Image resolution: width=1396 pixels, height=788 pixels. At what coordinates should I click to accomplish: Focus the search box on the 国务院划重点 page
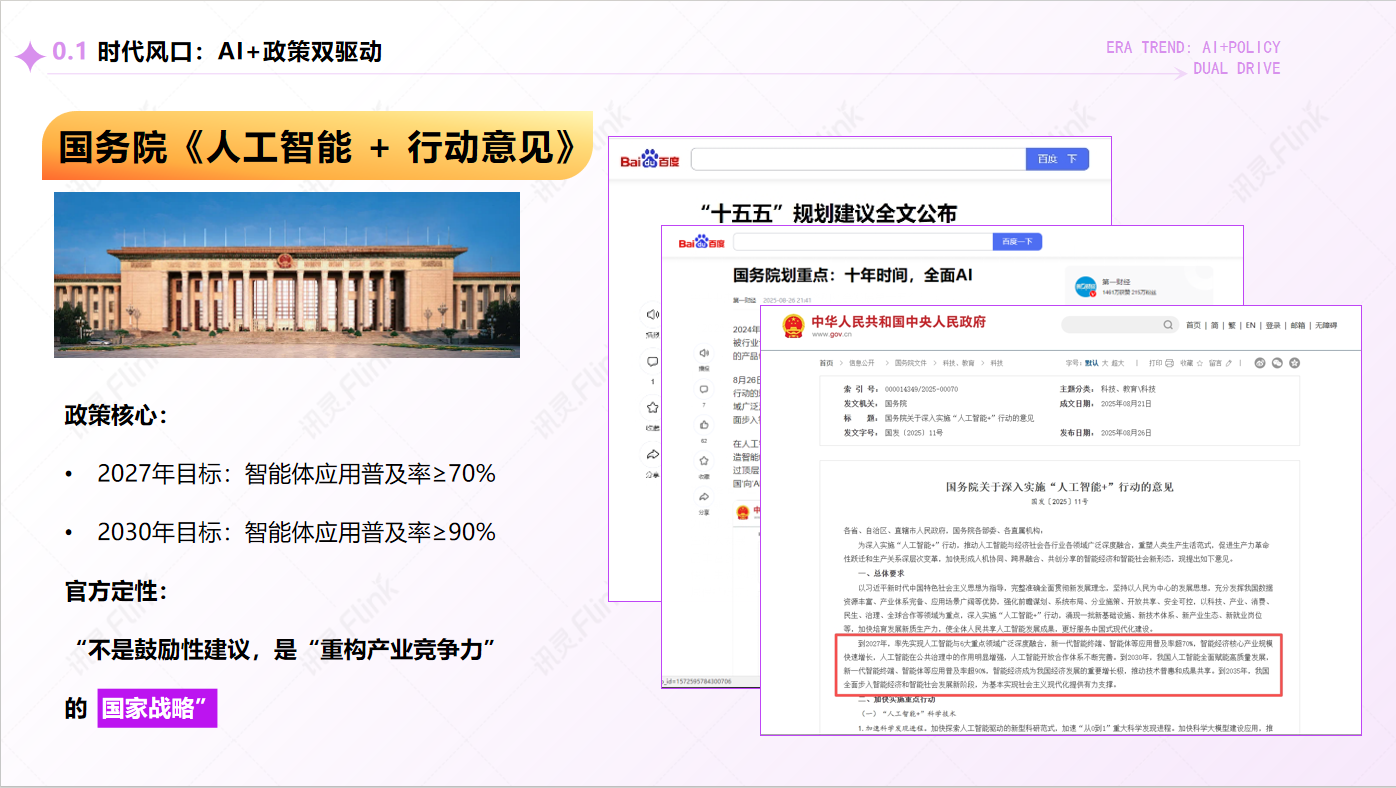click(862, 242)
